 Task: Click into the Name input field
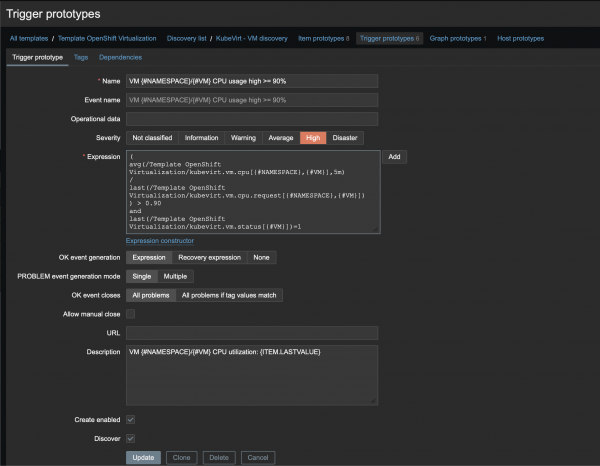click(252, 81)
